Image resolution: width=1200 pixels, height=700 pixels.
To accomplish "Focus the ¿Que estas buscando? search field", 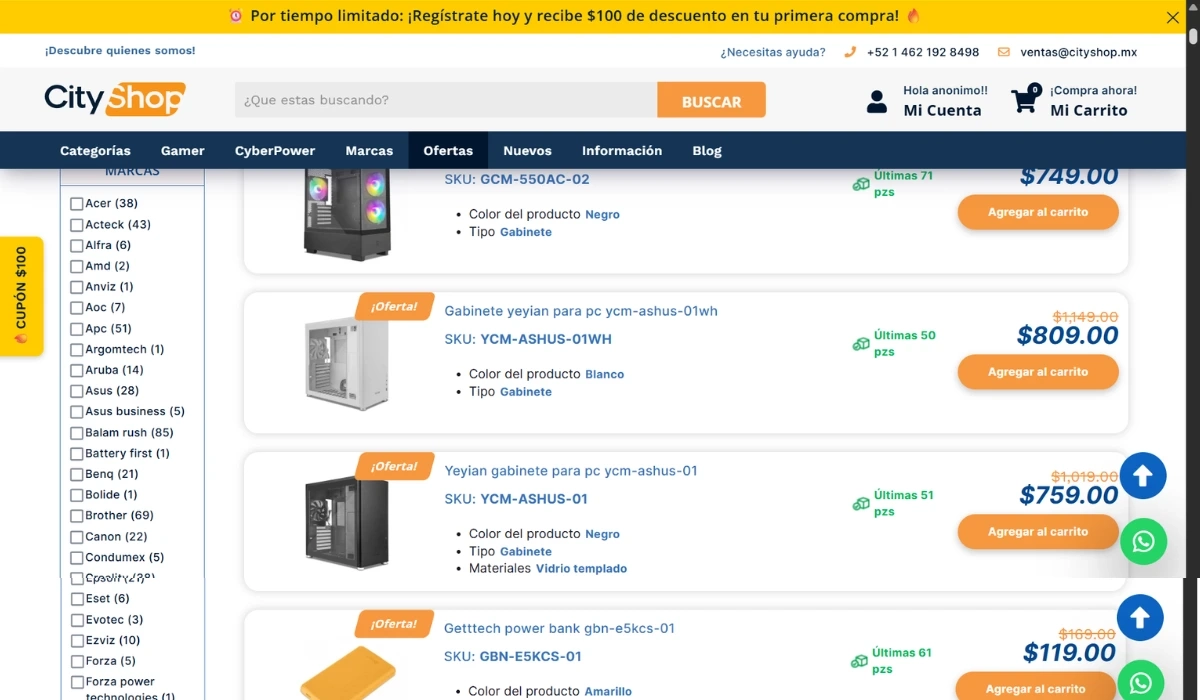I will pos(446,100).
